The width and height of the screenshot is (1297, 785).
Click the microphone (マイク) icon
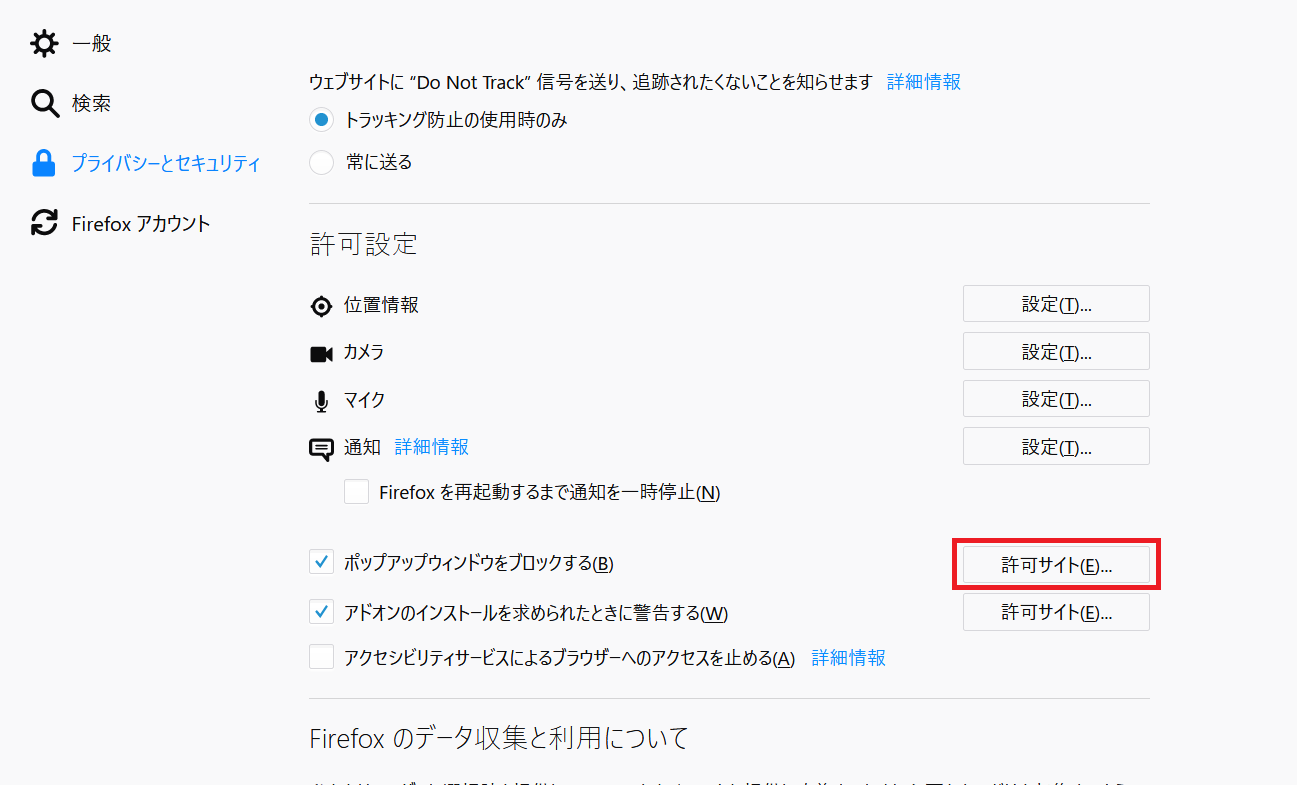321,401
